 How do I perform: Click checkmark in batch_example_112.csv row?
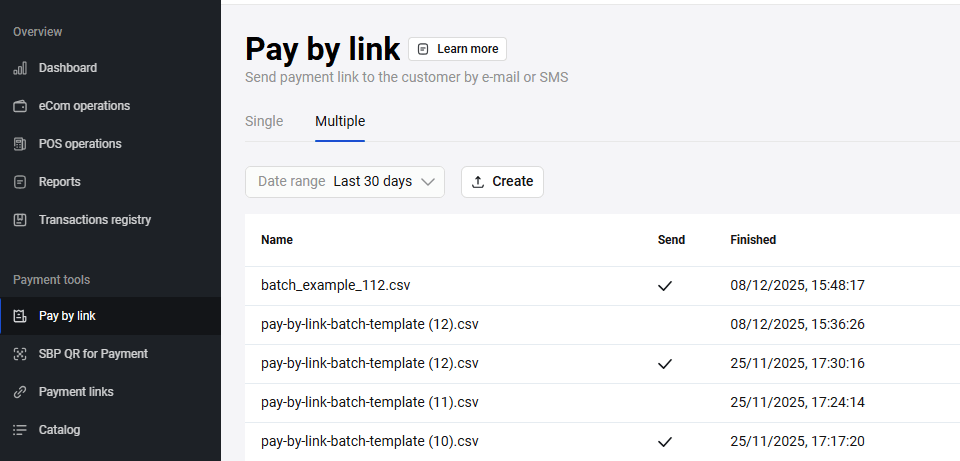point(665,286)
